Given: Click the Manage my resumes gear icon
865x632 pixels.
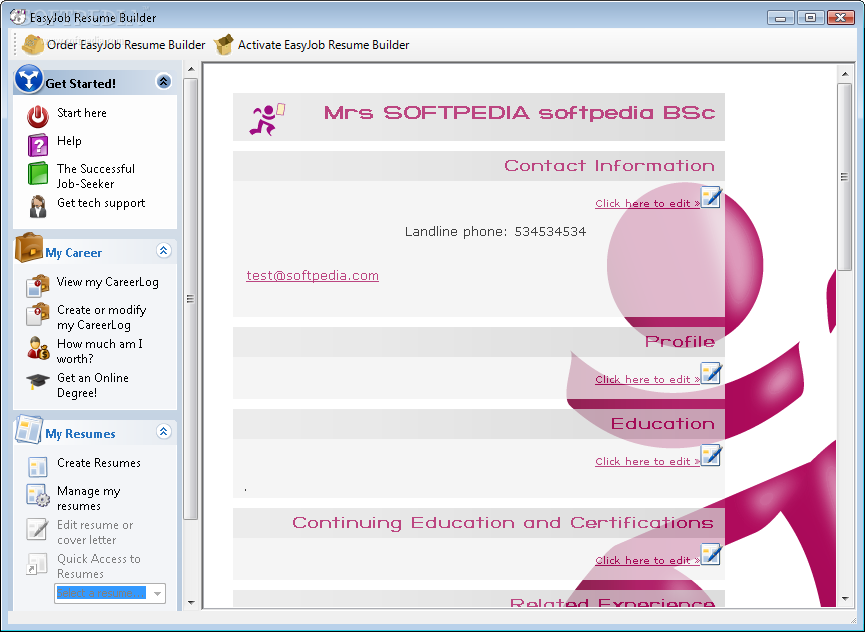Looking at the screenshot, I should 38,495.
